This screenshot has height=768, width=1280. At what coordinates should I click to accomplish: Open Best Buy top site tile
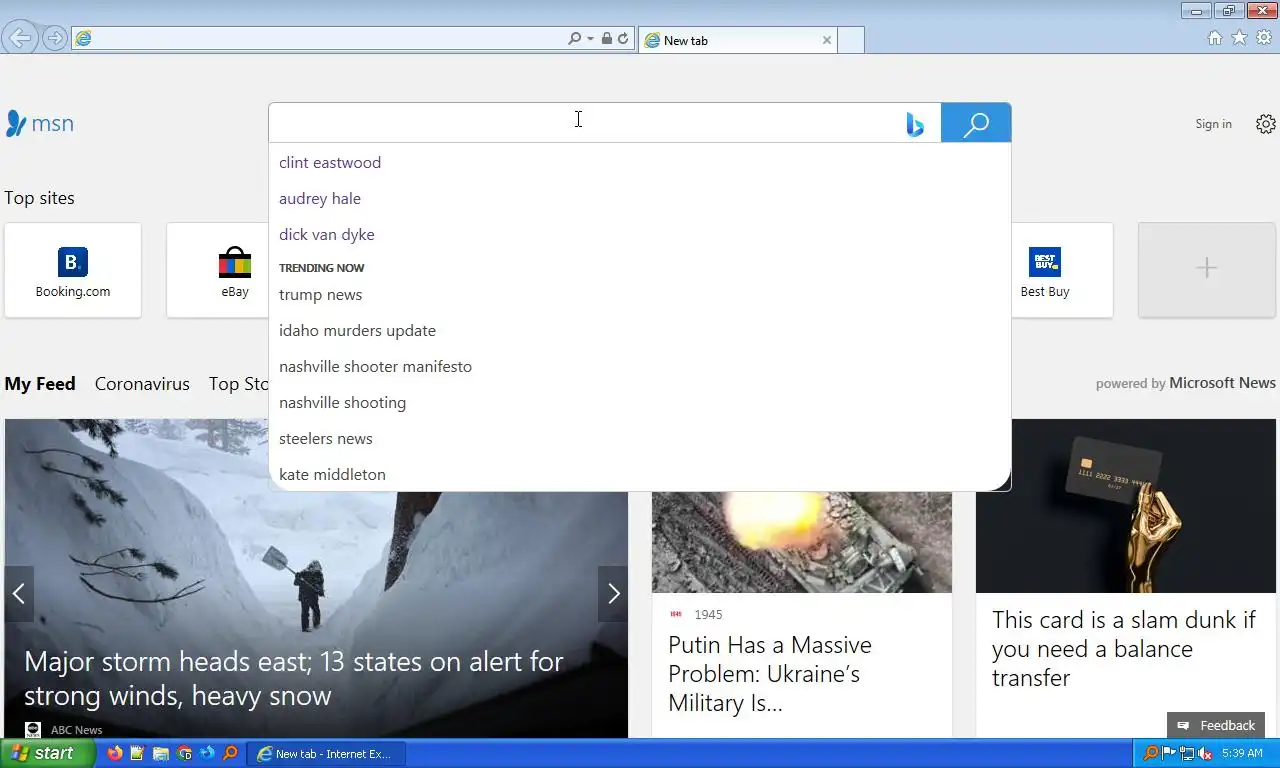click(x=1062, y=270)
